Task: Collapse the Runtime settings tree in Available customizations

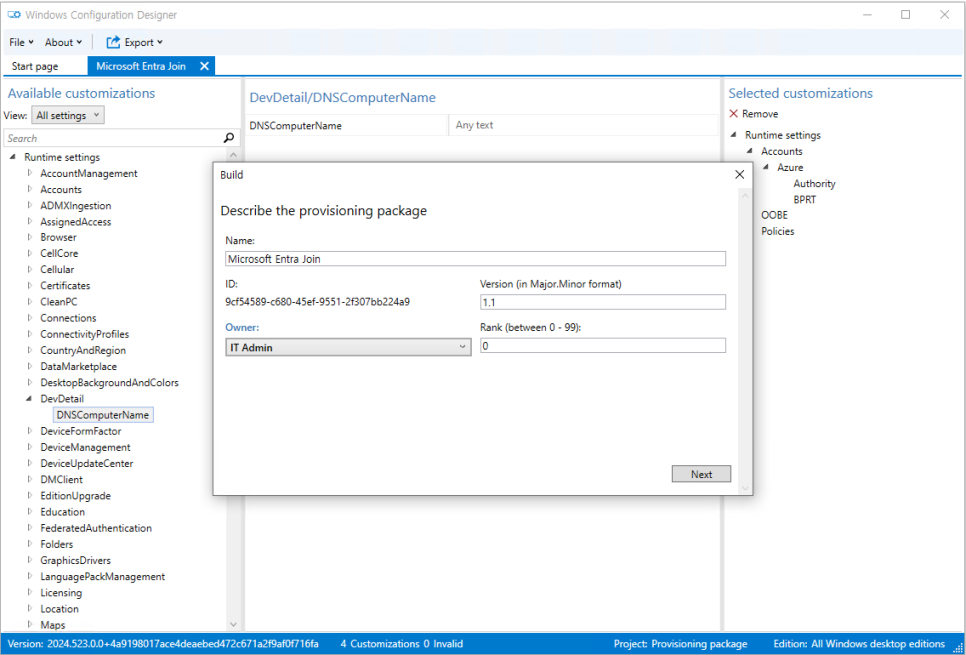Action: click(12, 157)
